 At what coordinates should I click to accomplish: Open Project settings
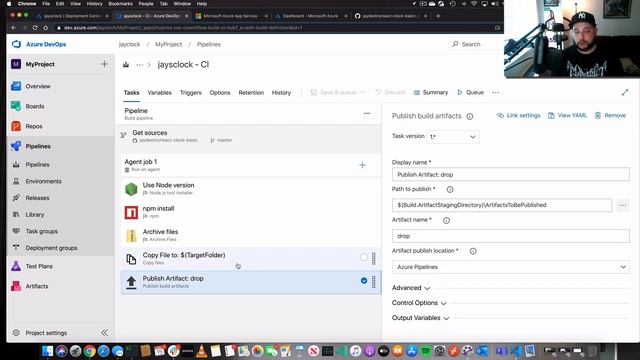(x=46, y=333)
